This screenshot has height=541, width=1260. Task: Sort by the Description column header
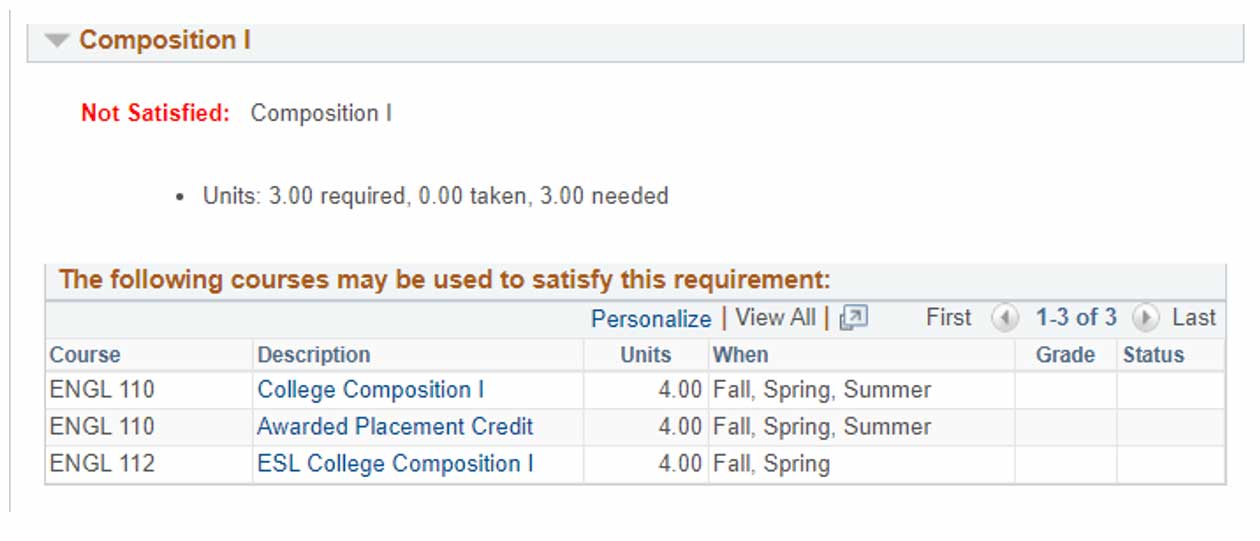[x=314, y=355]
